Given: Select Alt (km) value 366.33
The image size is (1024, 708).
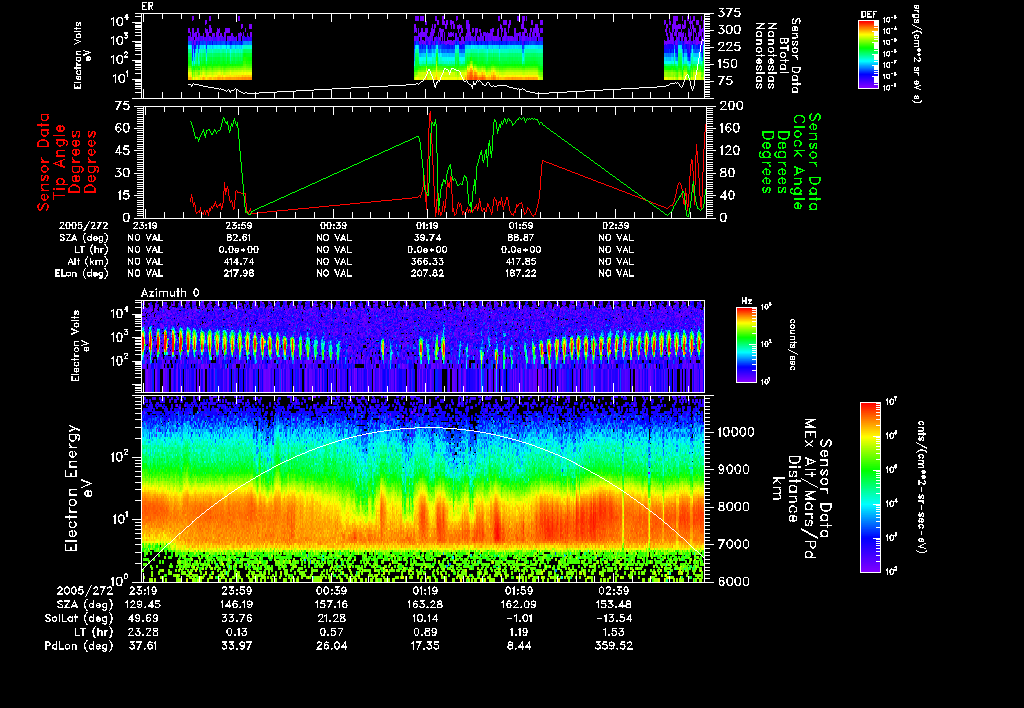Looking at the screenshot, I should (x=427, y=262).
